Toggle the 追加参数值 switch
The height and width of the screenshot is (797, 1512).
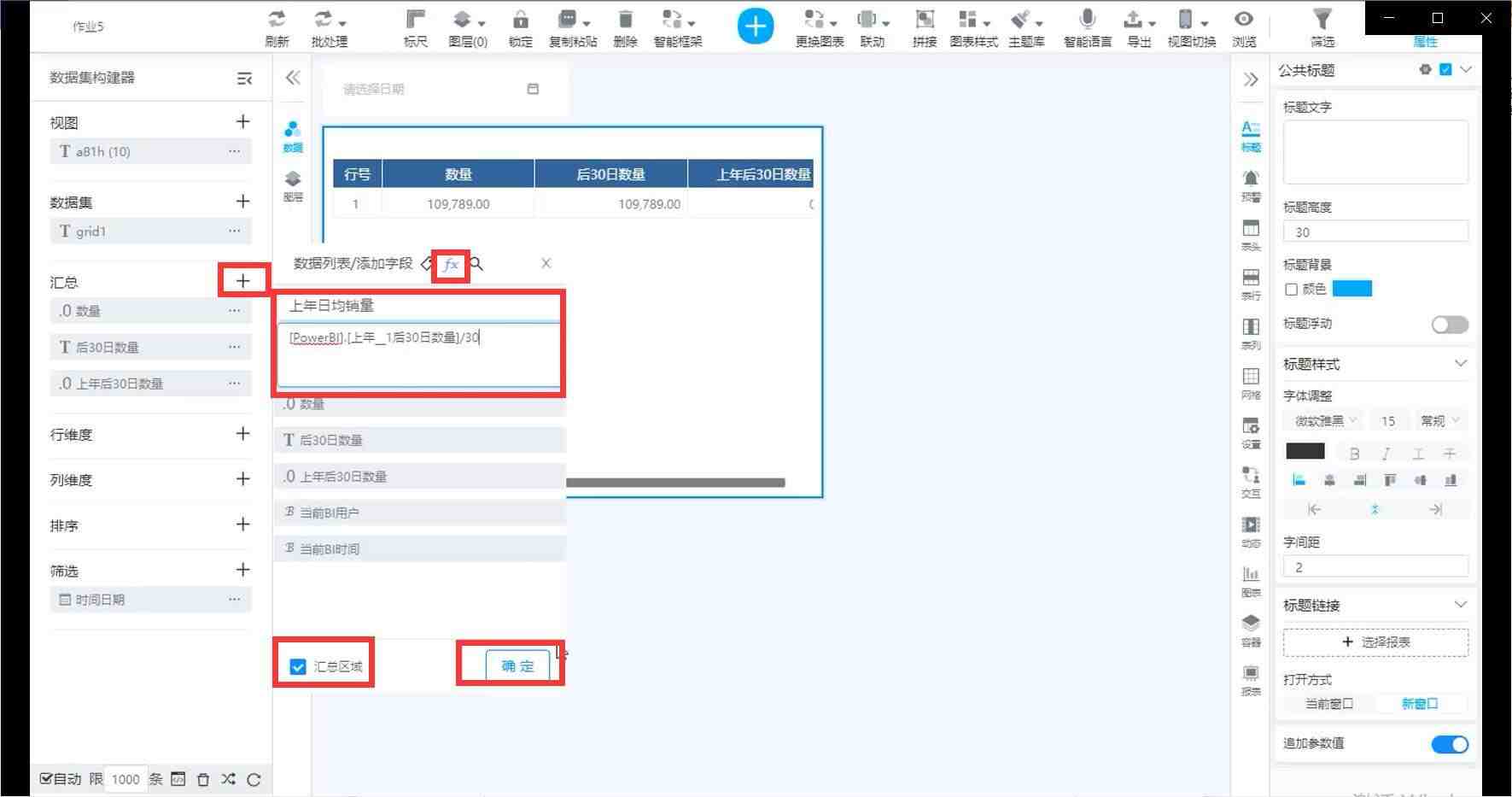click(x=1450, y=744)
